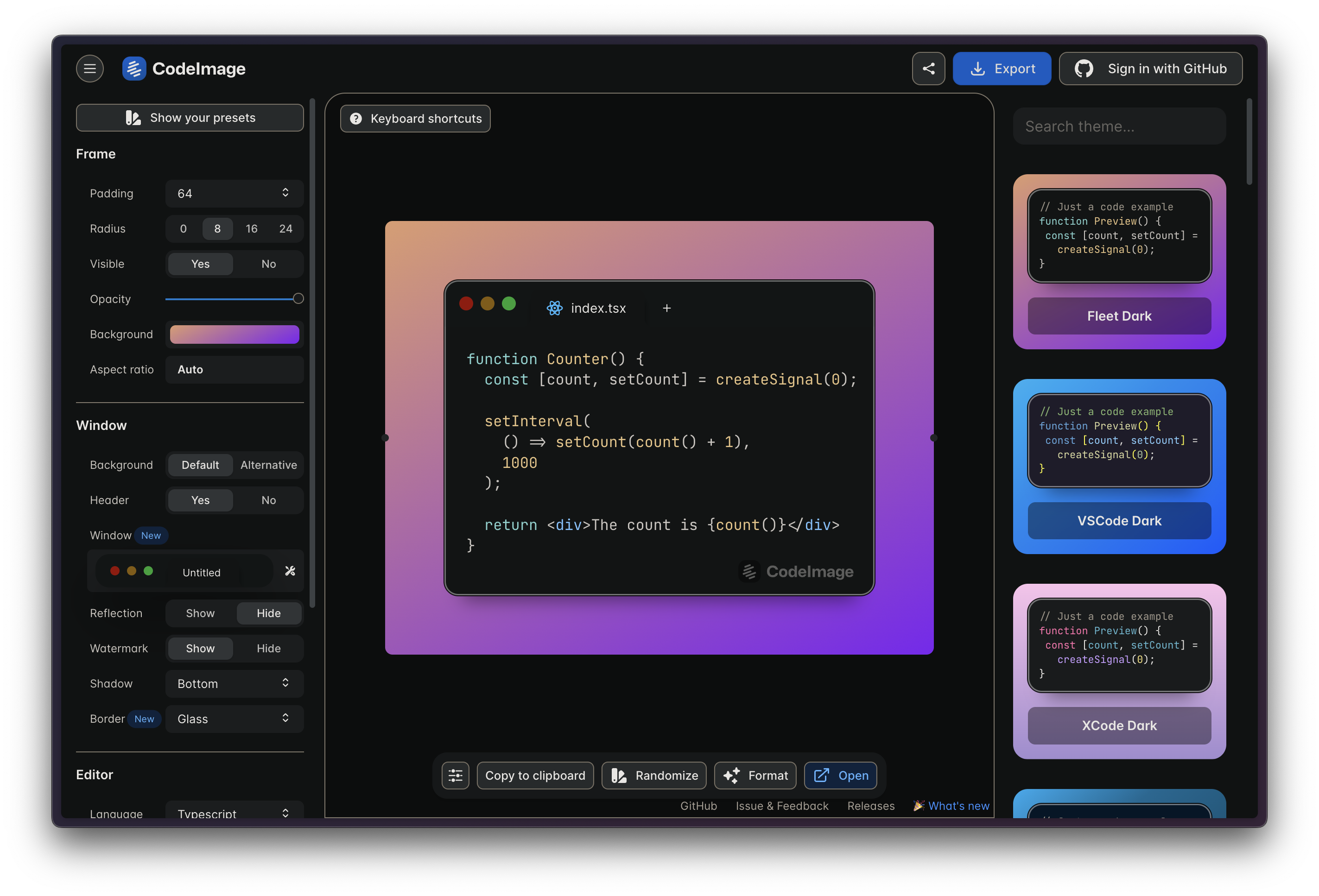Set frame Visible to No
This screenshot has width=1319, height=896.
point(268,264)
